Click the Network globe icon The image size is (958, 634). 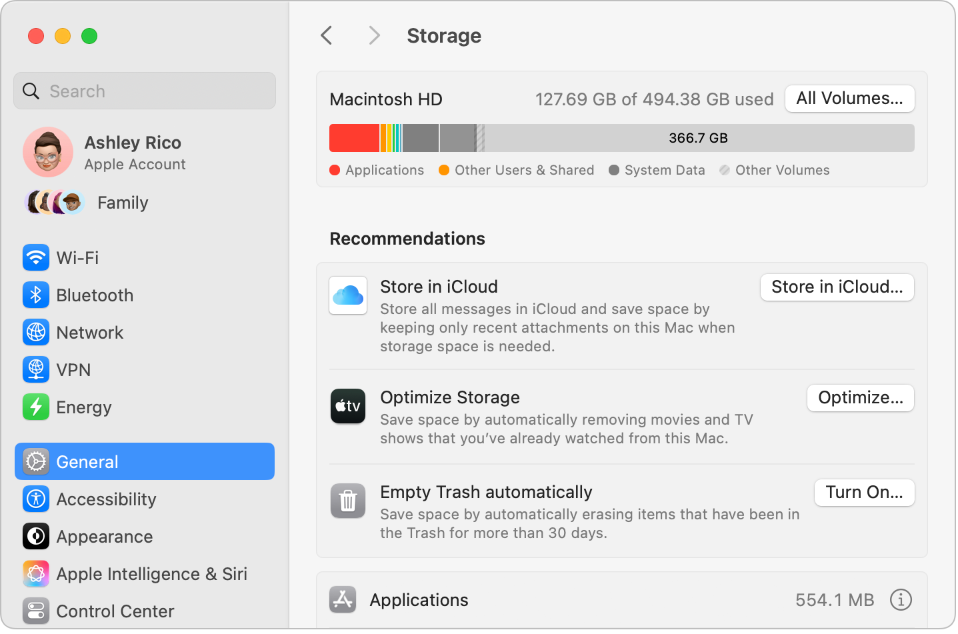36,332
